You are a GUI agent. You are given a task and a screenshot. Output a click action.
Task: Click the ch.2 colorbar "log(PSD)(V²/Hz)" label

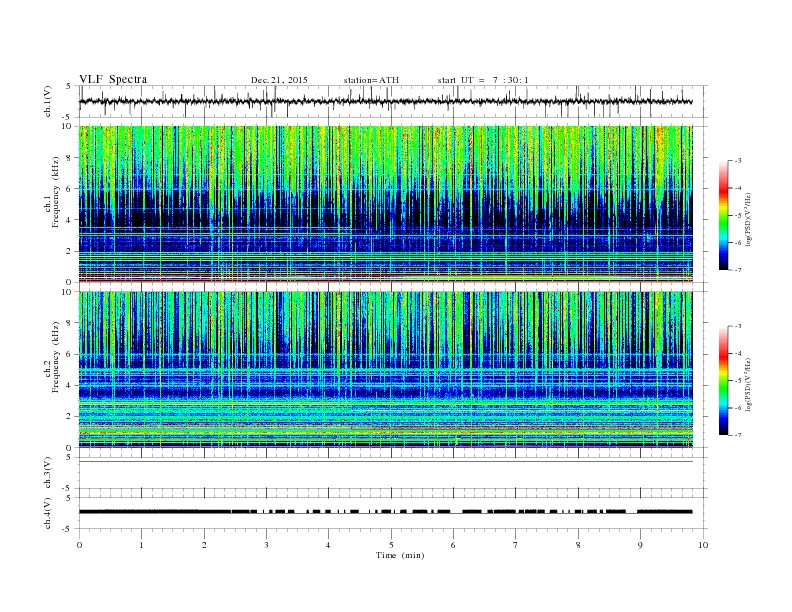(748, 384)
